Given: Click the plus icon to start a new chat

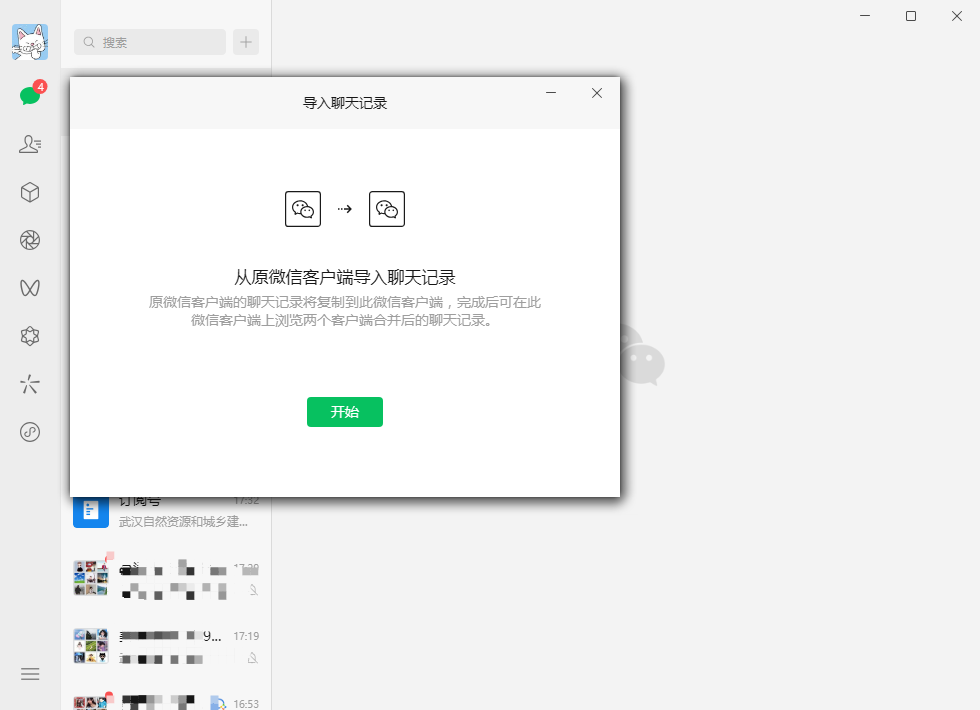Looking at the screenshot, I should coord(245,42).
